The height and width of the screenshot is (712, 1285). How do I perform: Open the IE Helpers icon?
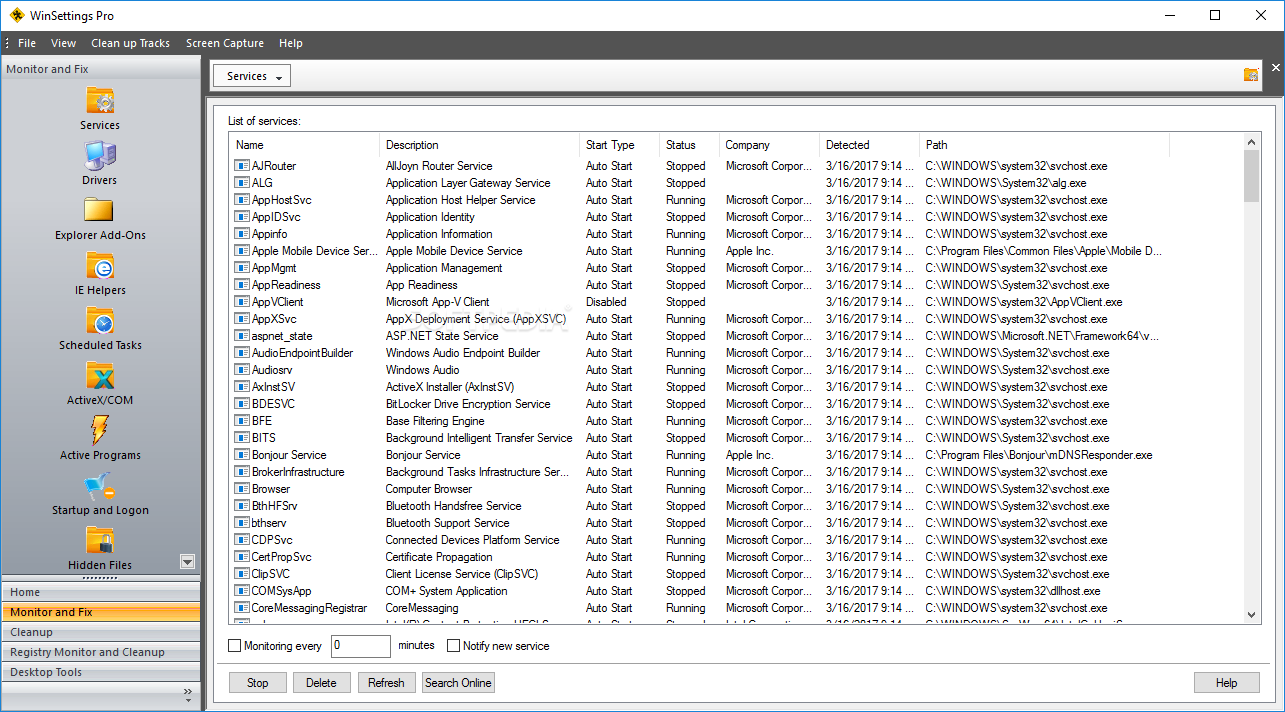click(x=100, y=266)
